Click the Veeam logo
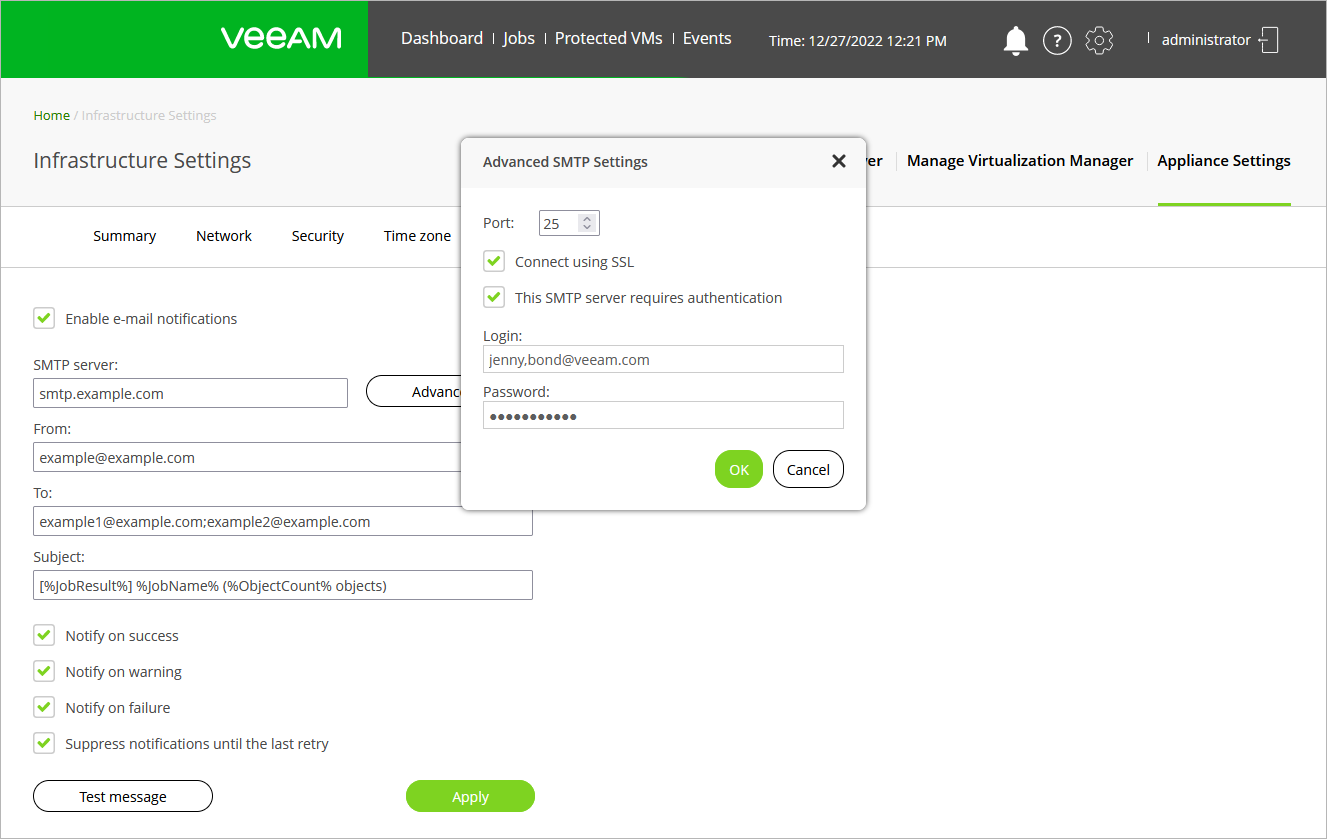Screen dimensions: 1327x839 (281, 38)
